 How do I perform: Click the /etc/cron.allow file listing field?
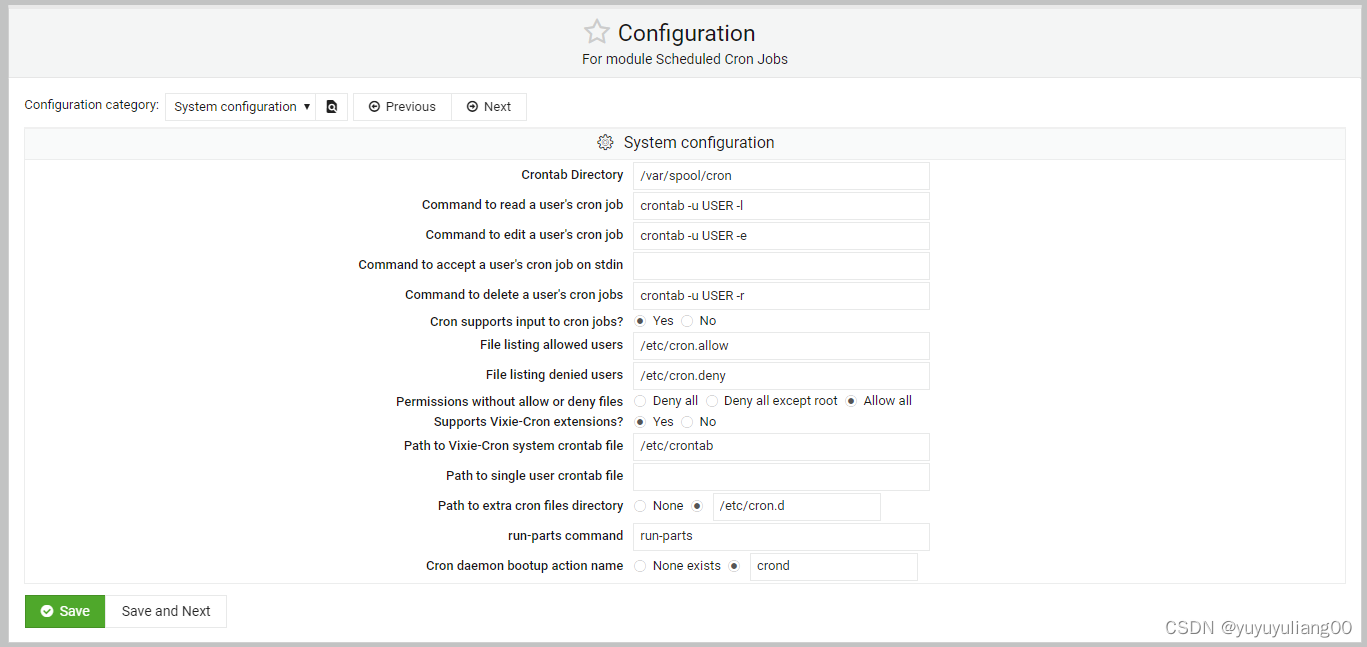click(780, 345)
